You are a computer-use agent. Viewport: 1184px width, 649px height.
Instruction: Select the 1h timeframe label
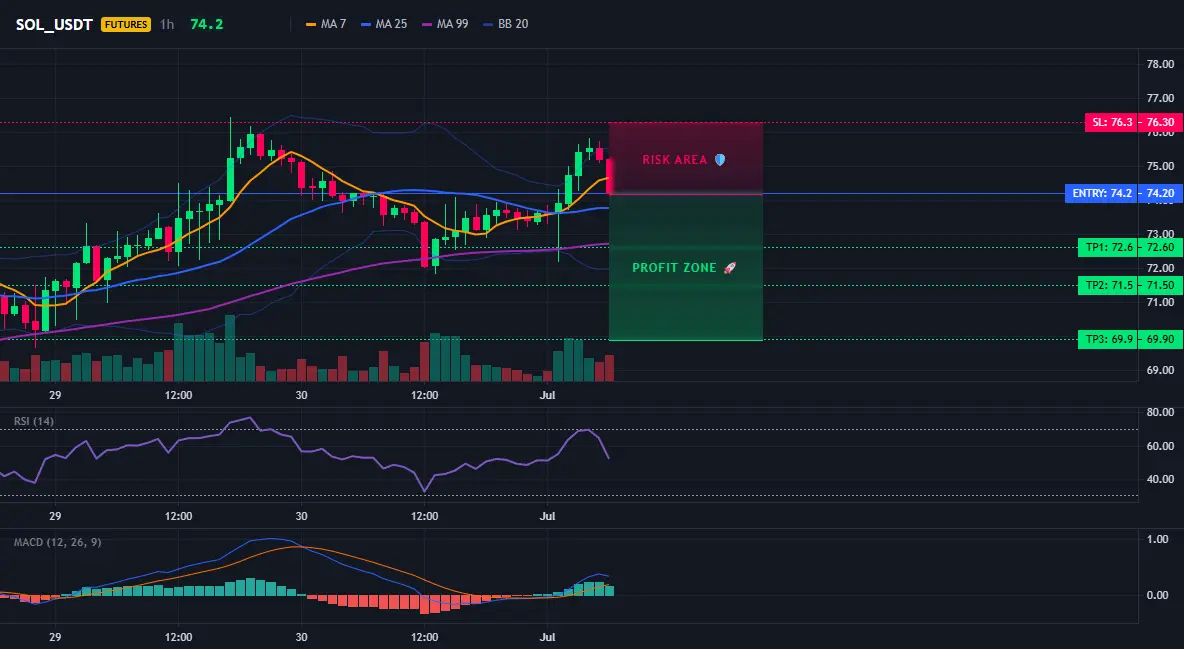(x=167, y=24)
